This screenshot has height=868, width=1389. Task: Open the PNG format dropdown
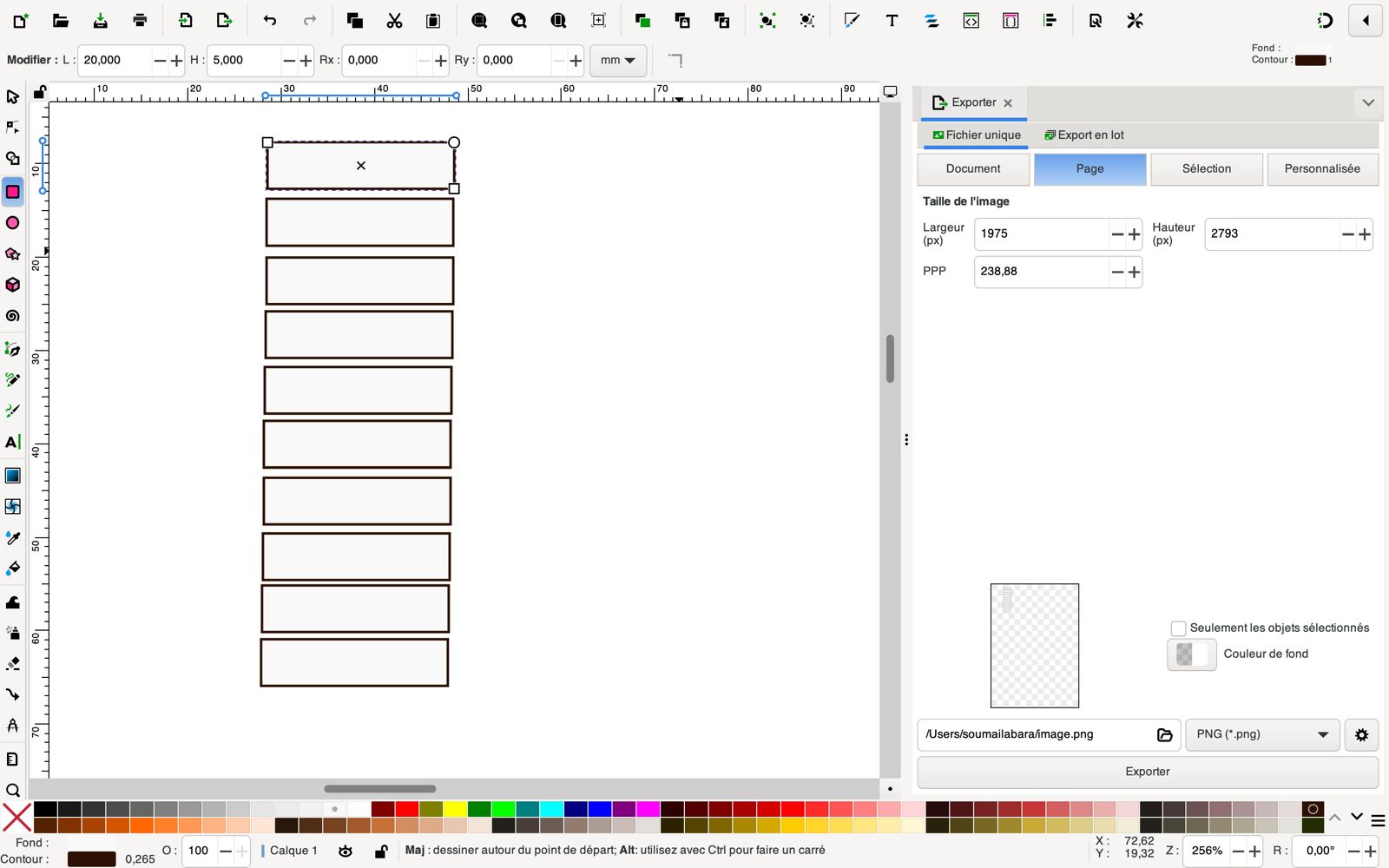click(x=1262, y=735)
